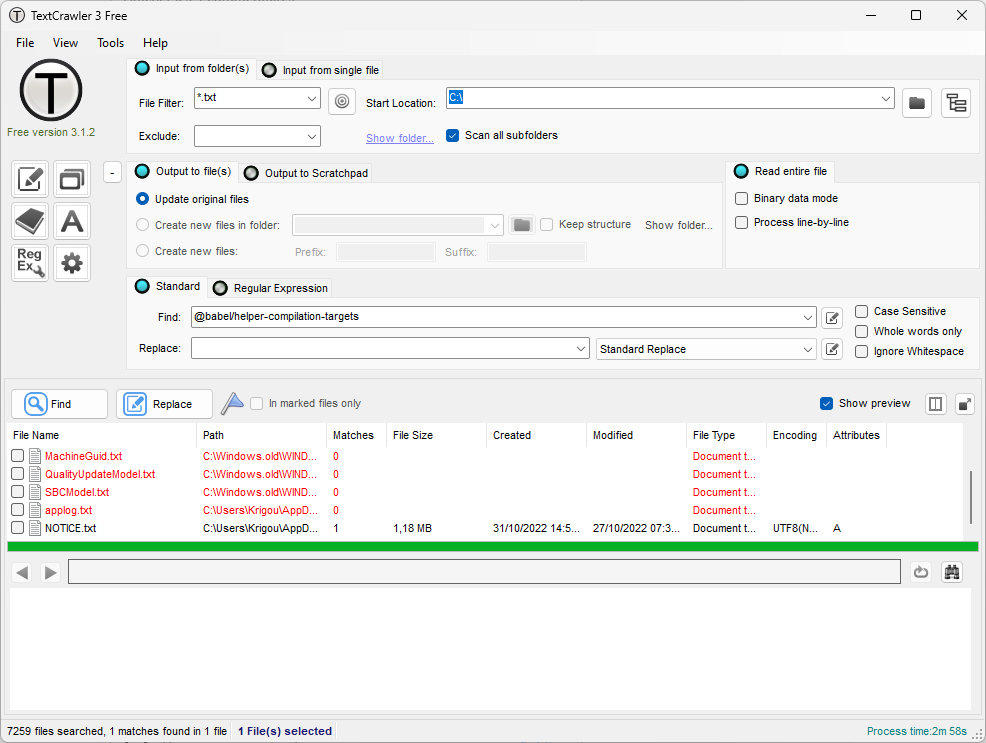Click binoculars search-in-preview icon
Image resolution: width=986 pixels, height=743 pixels.
[952, 572]
